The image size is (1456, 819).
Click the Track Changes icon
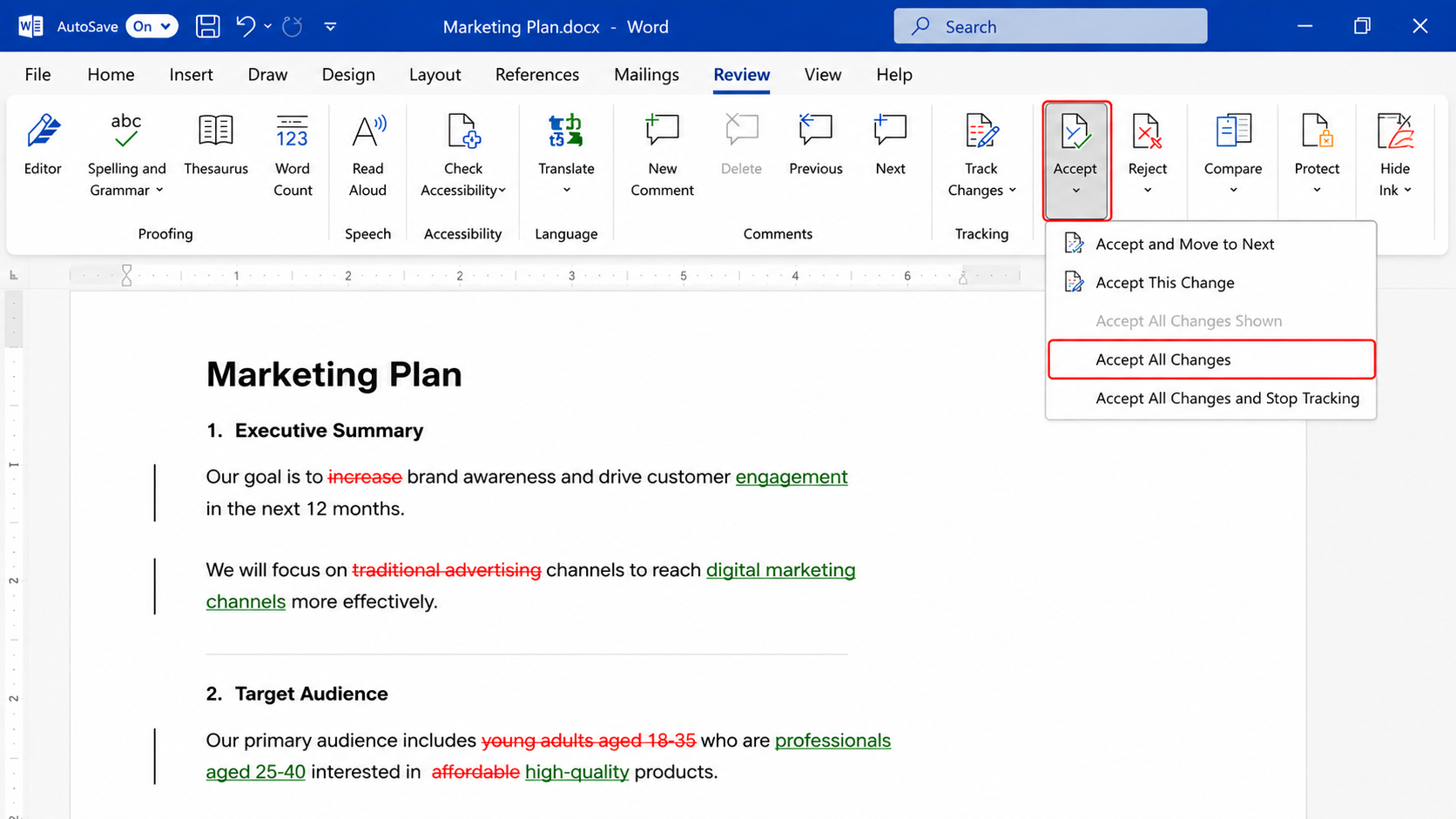(981, 131)
